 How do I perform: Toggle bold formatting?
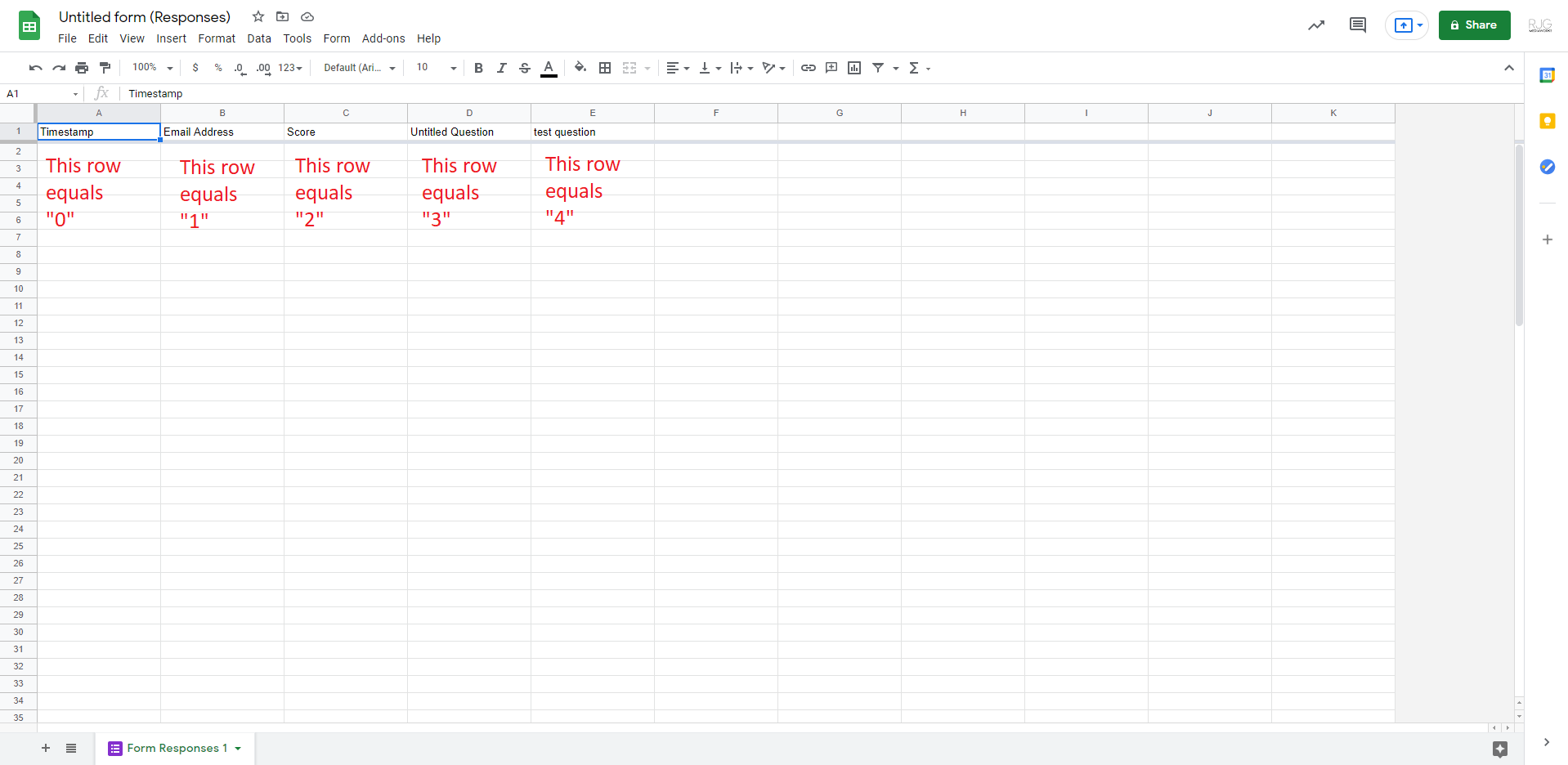pos(479,68)
